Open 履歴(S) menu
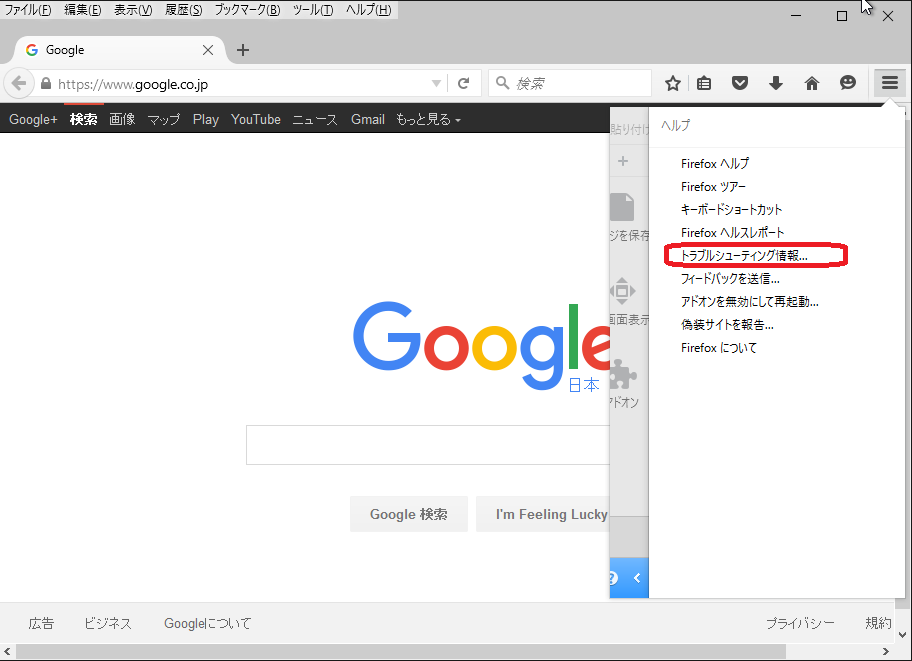 click(x=184, y=9)
